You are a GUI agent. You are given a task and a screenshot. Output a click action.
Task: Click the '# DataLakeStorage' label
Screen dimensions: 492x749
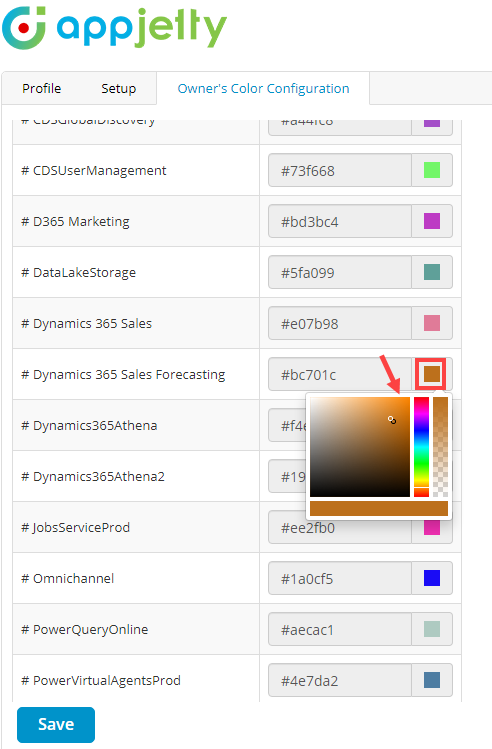[78, 273]
